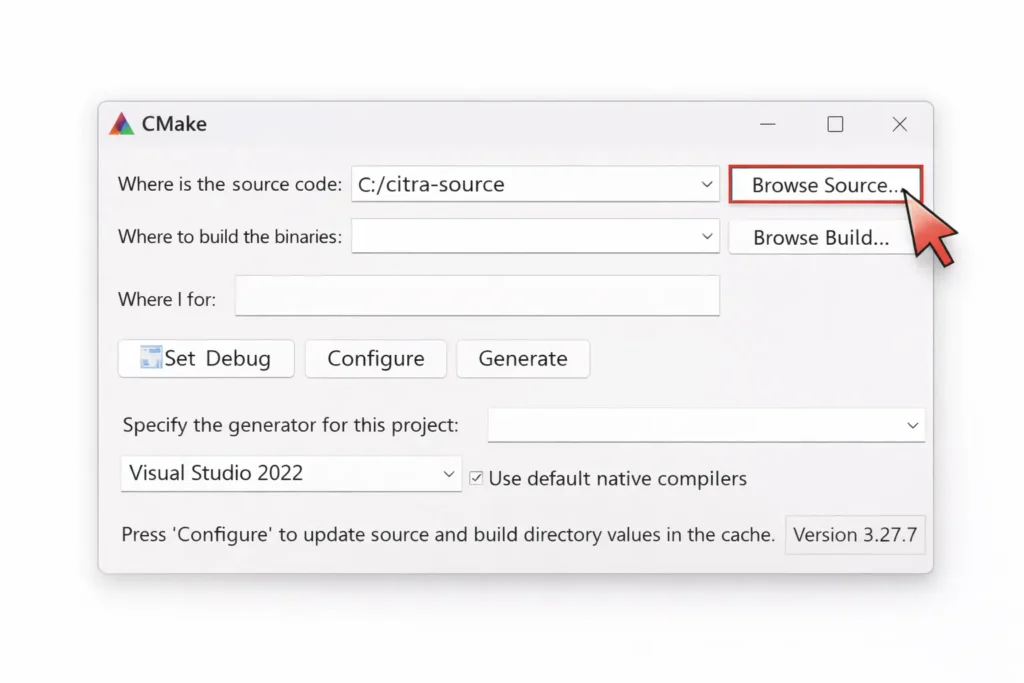The image size is (1024, 683).
Task: Click the Where I for input field
Action: [477, 296]
